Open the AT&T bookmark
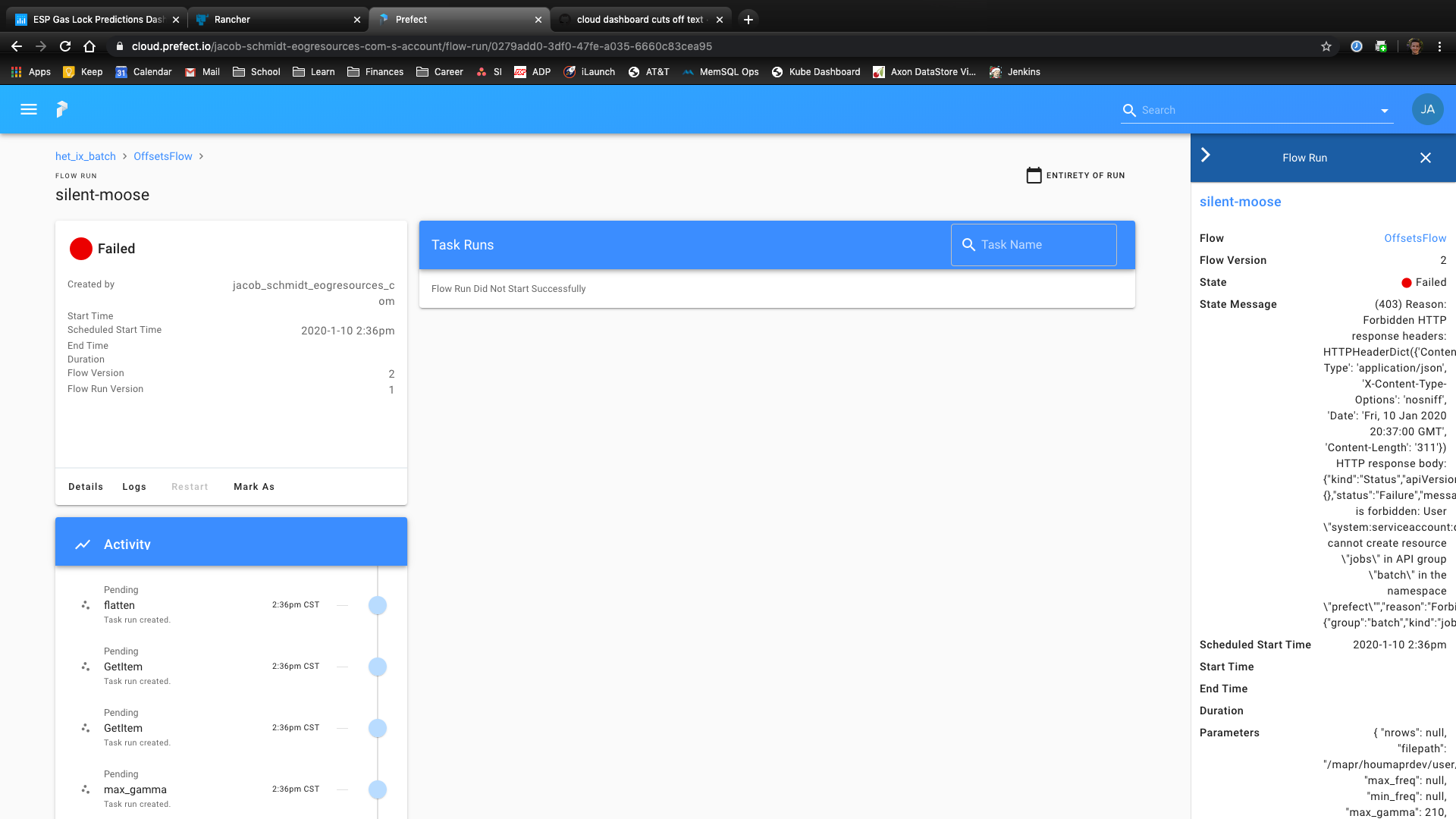Image resolution: width=1456 pixels, height=819 pixels. [x=649, y=72]
